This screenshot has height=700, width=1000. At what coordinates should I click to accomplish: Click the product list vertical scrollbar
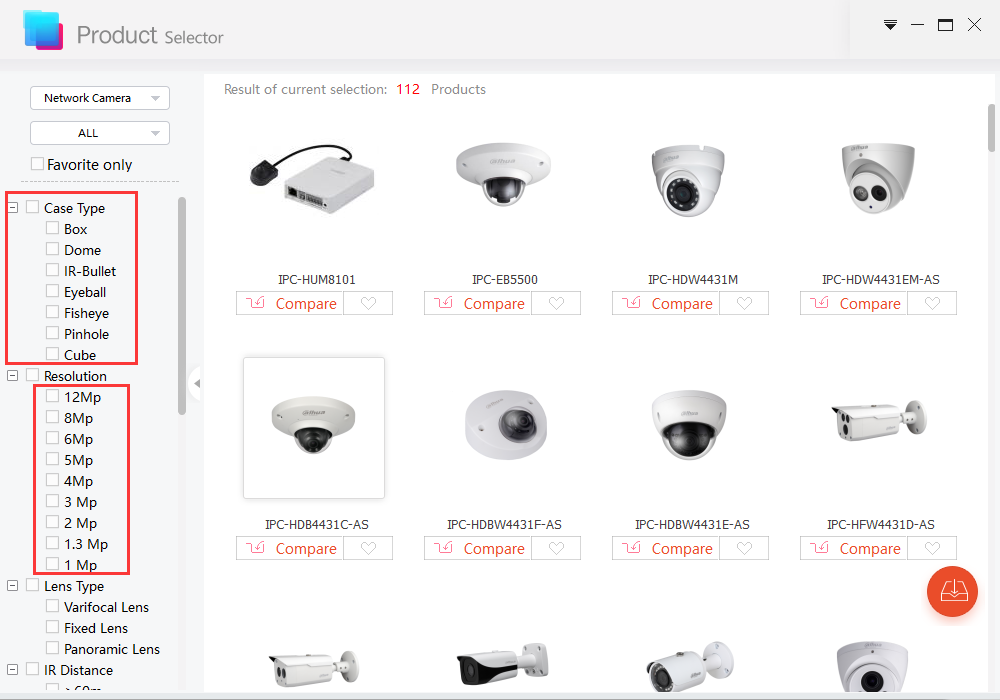pyautogui.click(x=991, y=128)
